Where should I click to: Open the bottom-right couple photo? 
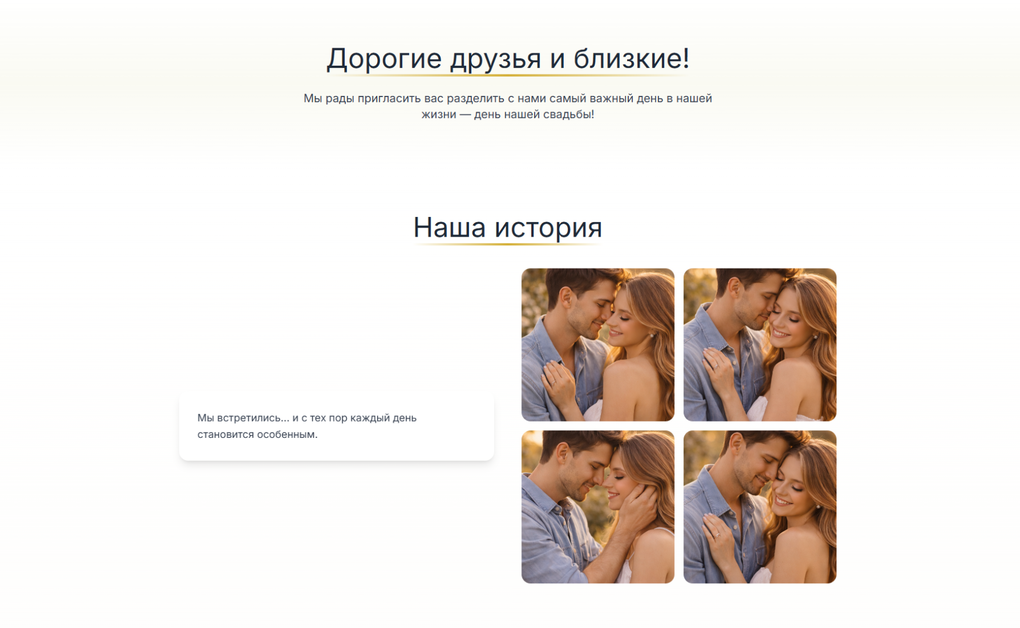pos(759,506)
